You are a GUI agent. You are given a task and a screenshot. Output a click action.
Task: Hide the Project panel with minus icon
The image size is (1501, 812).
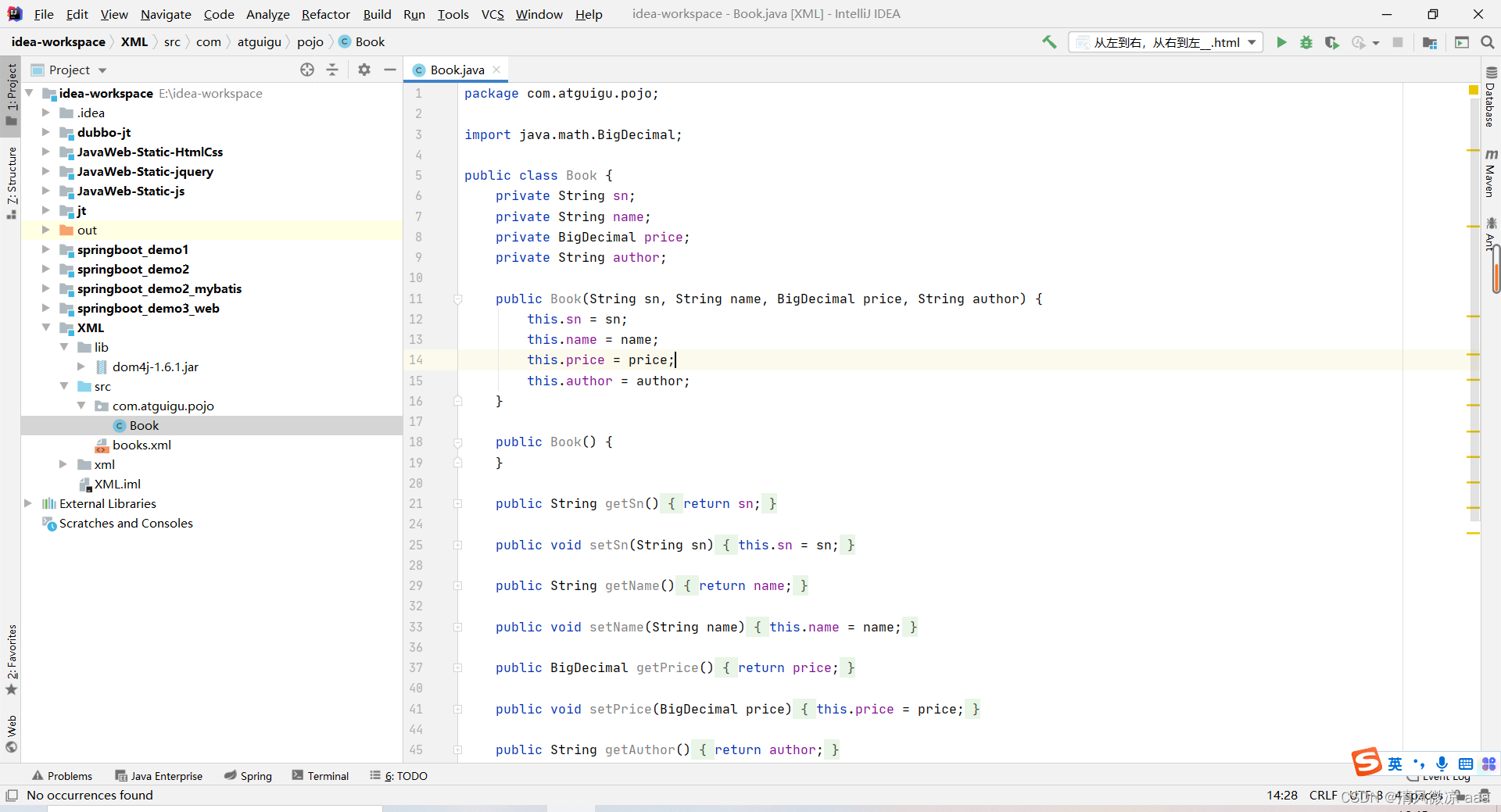390,70
